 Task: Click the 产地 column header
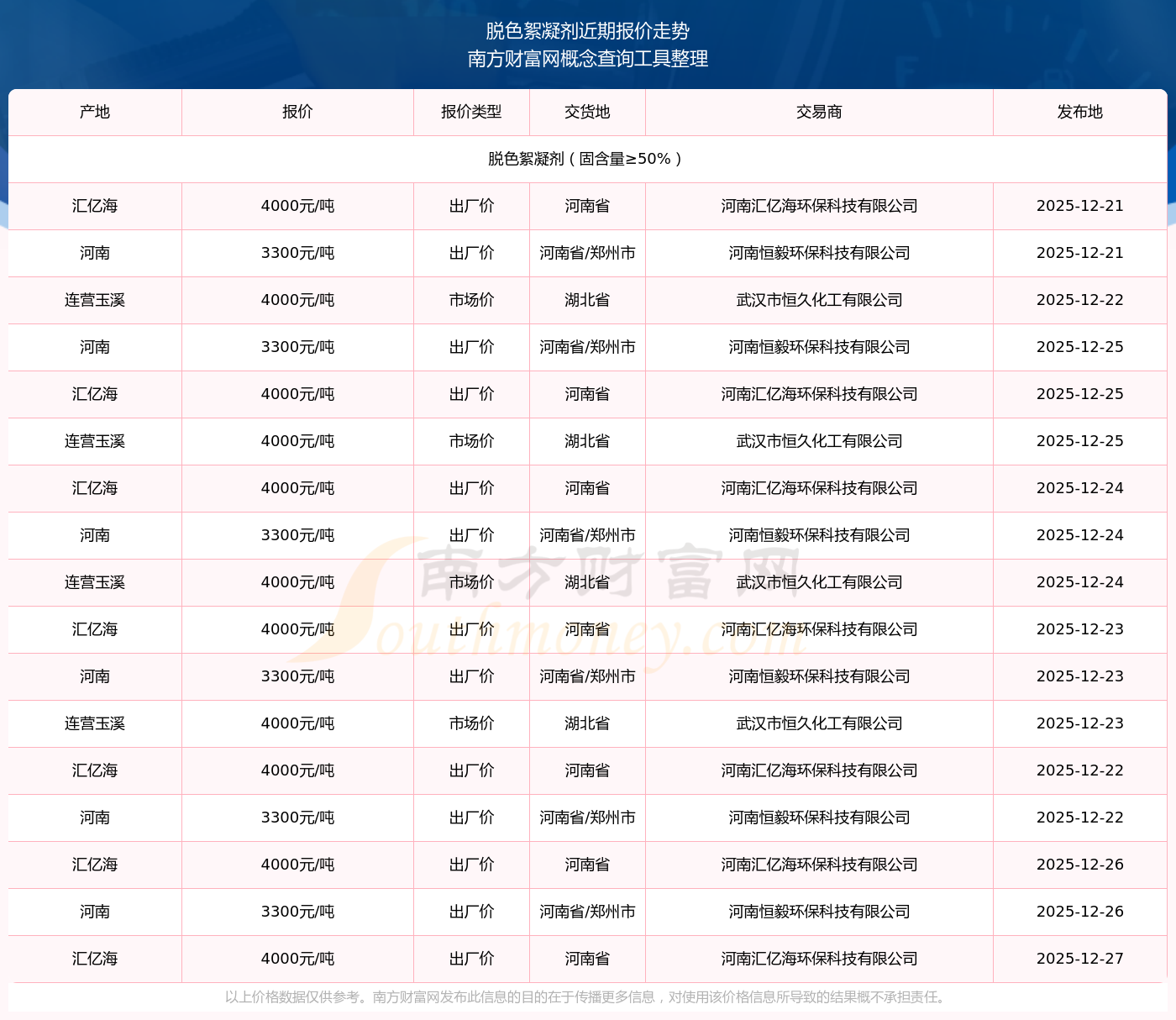pyautogui.click(x=95, y=112)
